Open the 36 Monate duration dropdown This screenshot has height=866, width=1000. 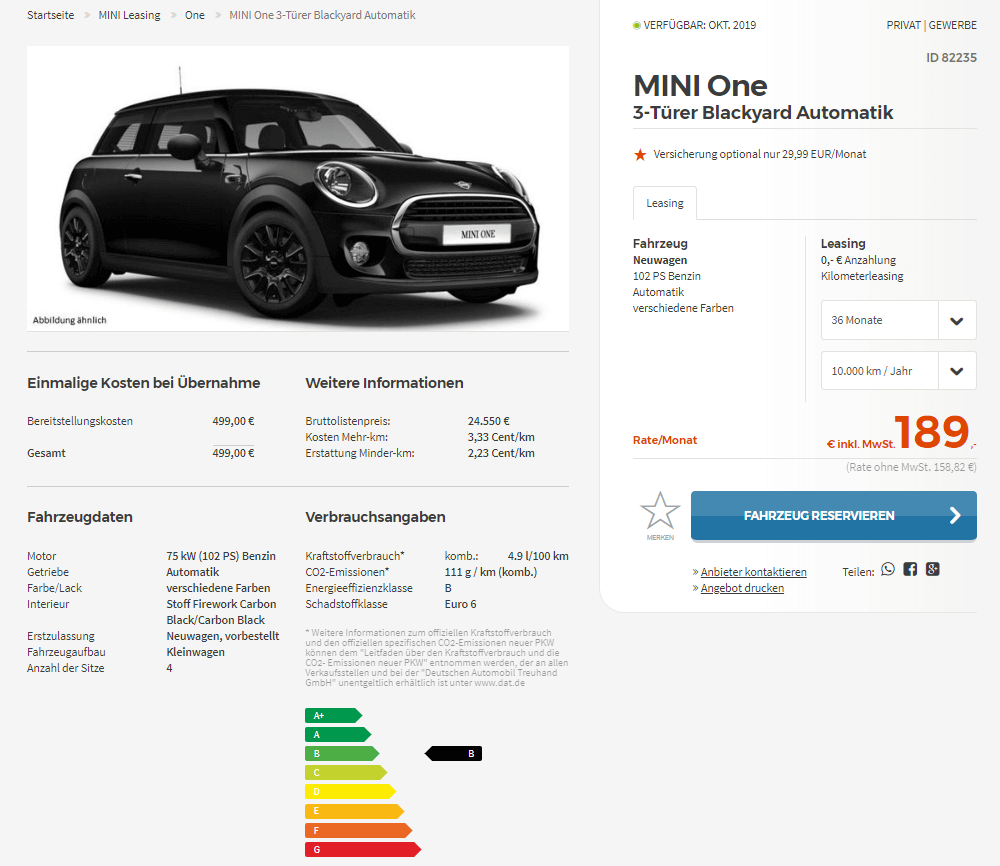pyautogui.click(x=899, y=320)
